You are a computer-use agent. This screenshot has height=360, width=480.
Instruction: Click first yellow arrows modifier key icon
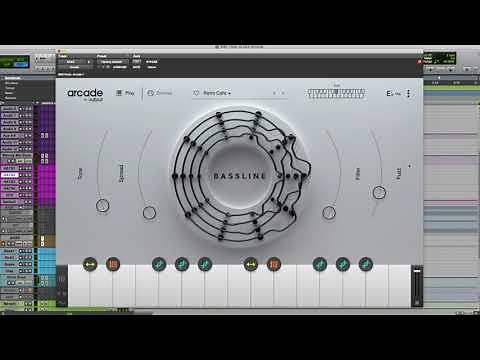pos(90,265)
